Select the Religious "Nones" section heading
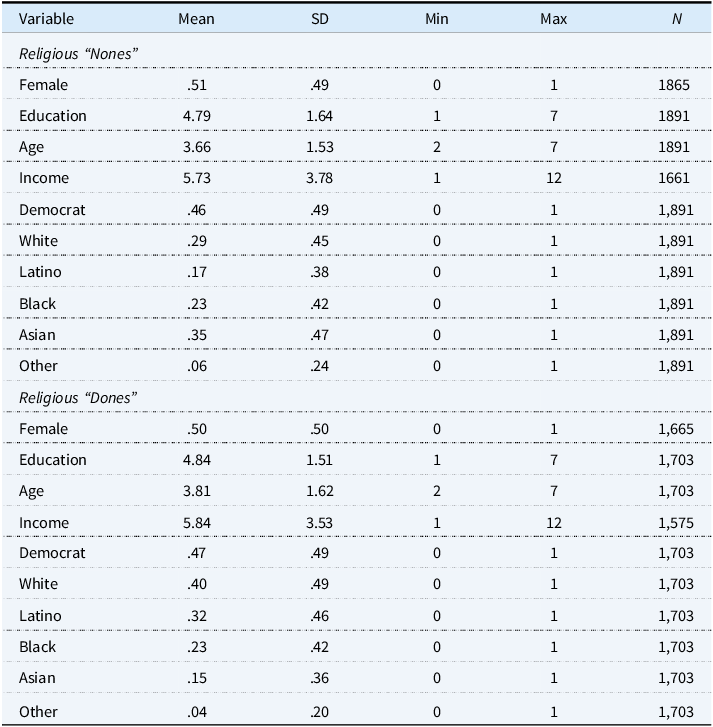 tap(77, 53)
